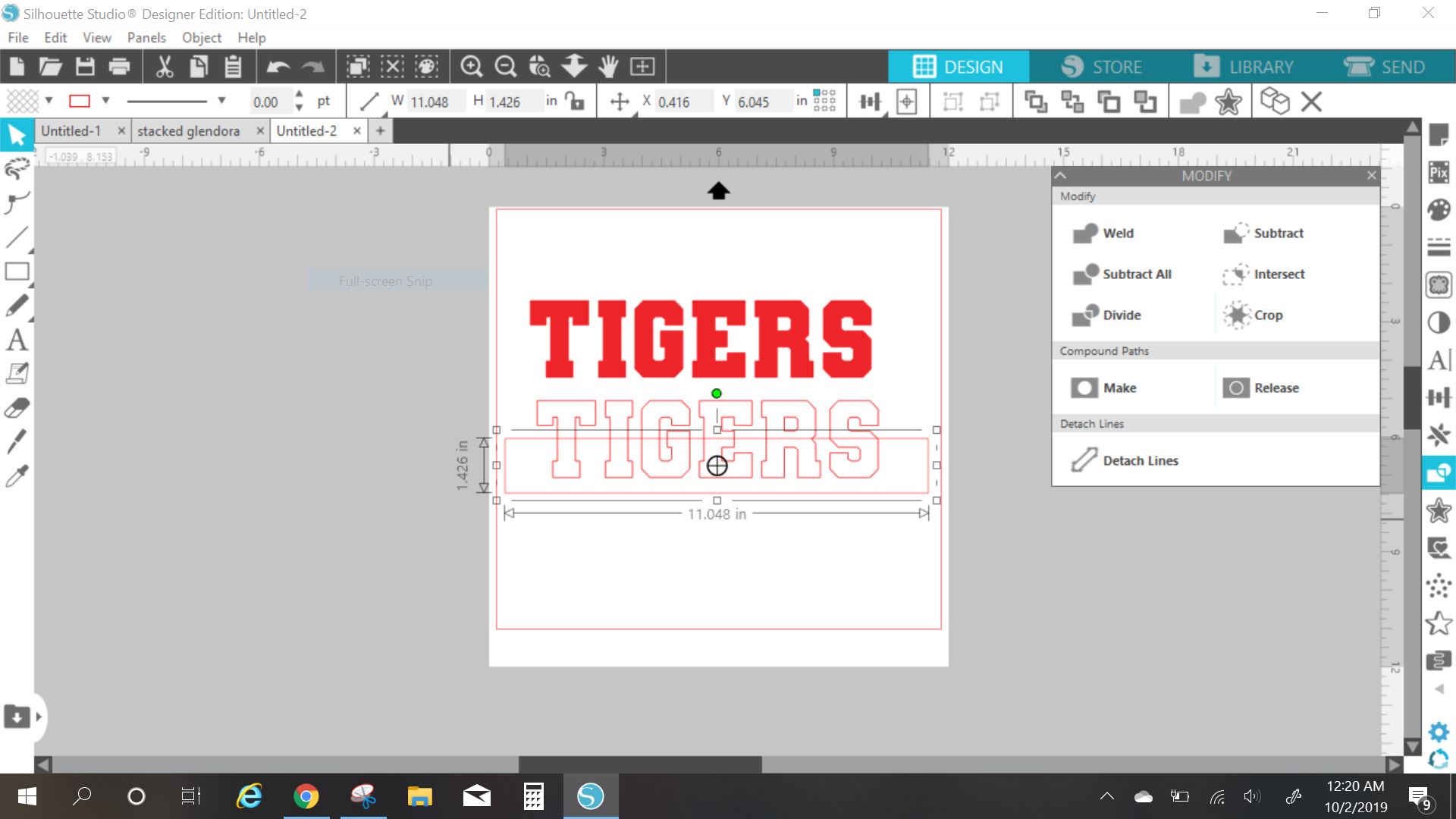Open the Edit menu
The image size is (1456, 819).
point(55,37)
